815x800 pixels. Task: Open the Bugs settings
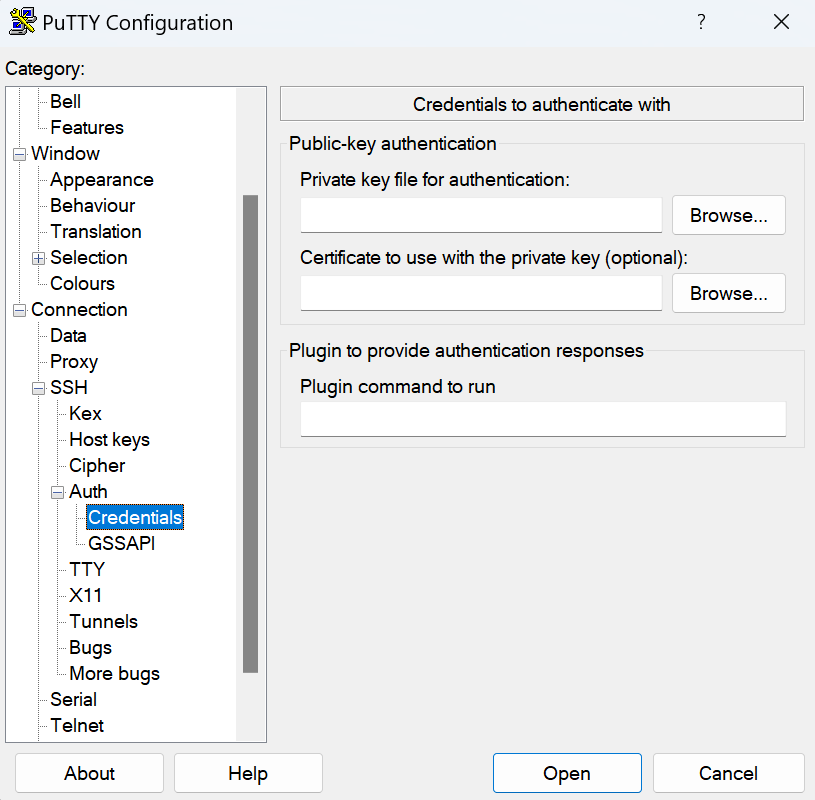[90, 647]
